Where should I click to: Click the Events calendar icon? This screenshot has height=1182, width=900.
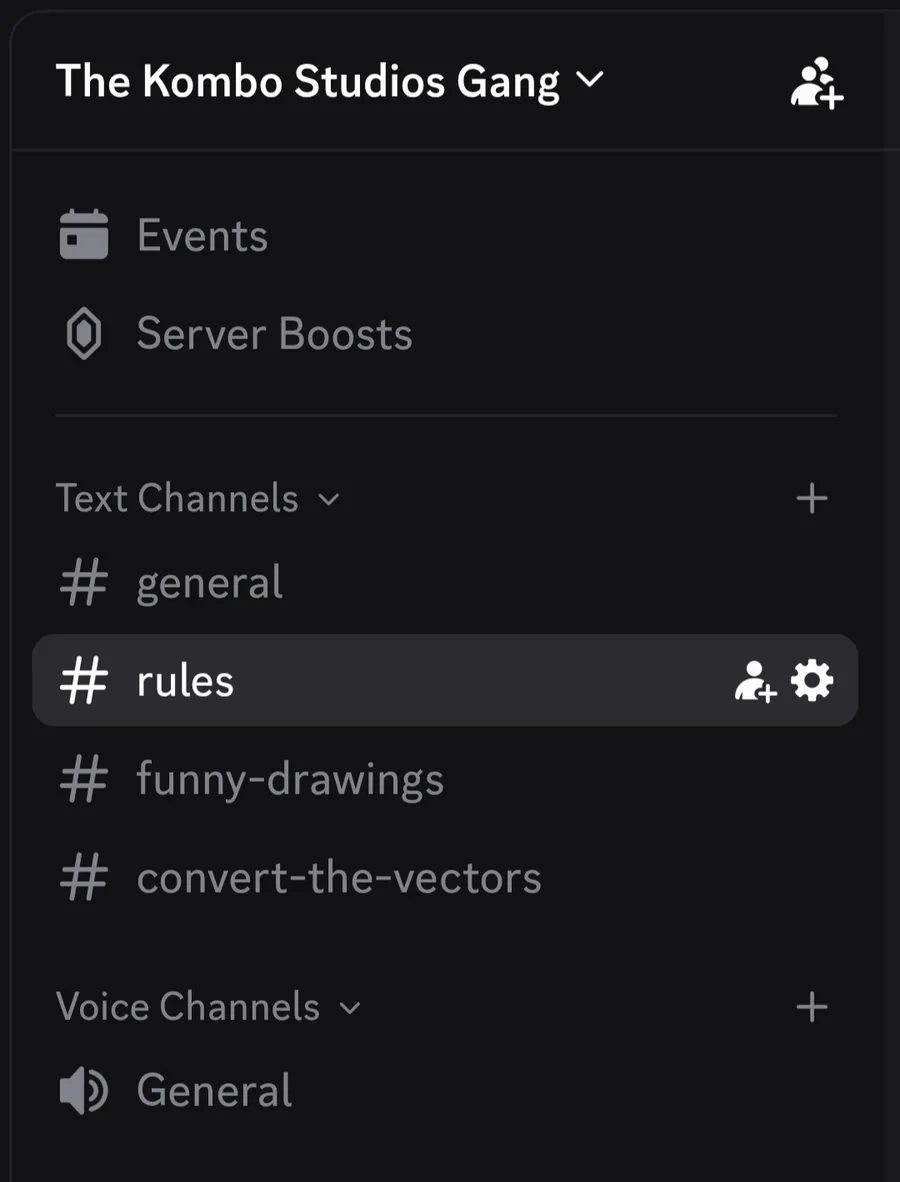point(84,235)
